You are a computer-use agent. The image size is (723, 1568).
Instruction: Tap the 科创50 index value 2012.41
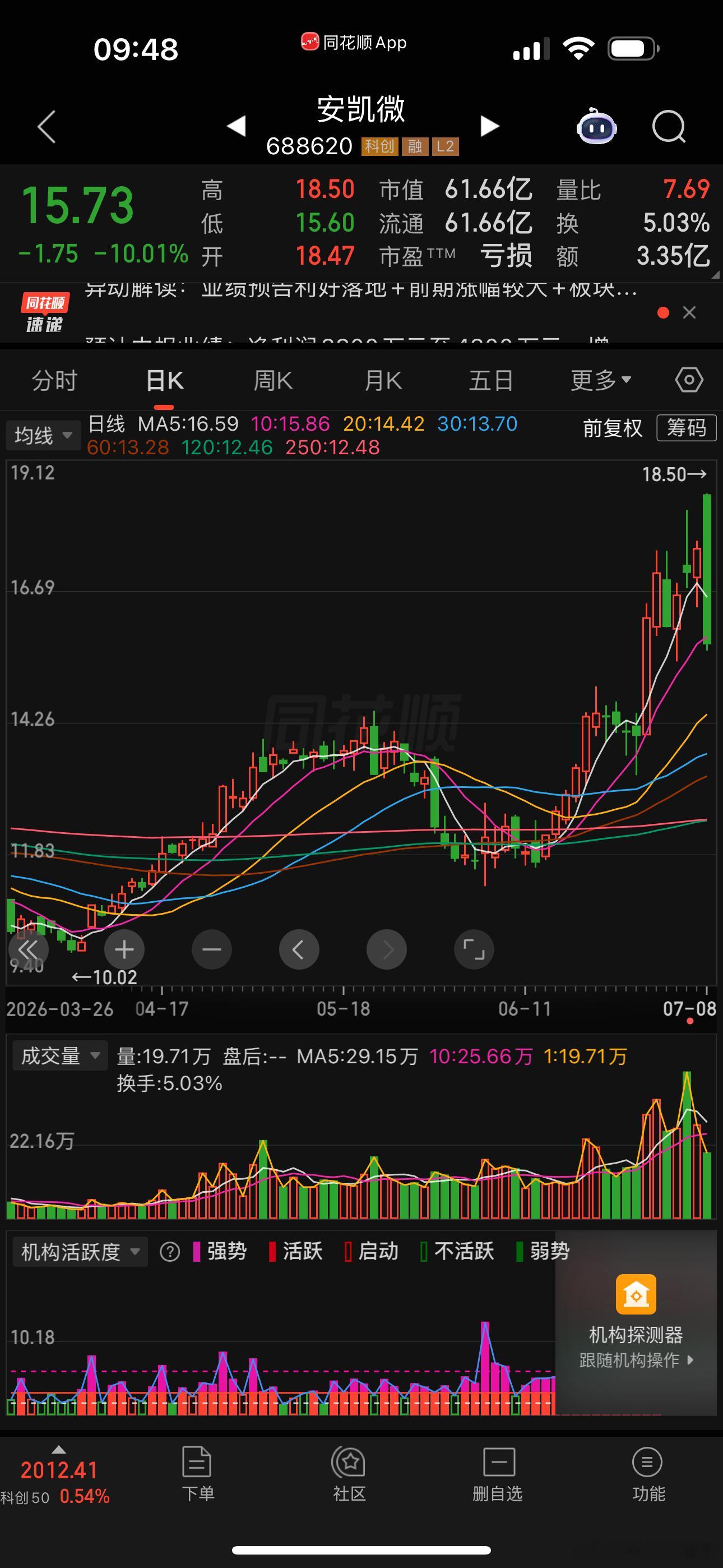59,1470
